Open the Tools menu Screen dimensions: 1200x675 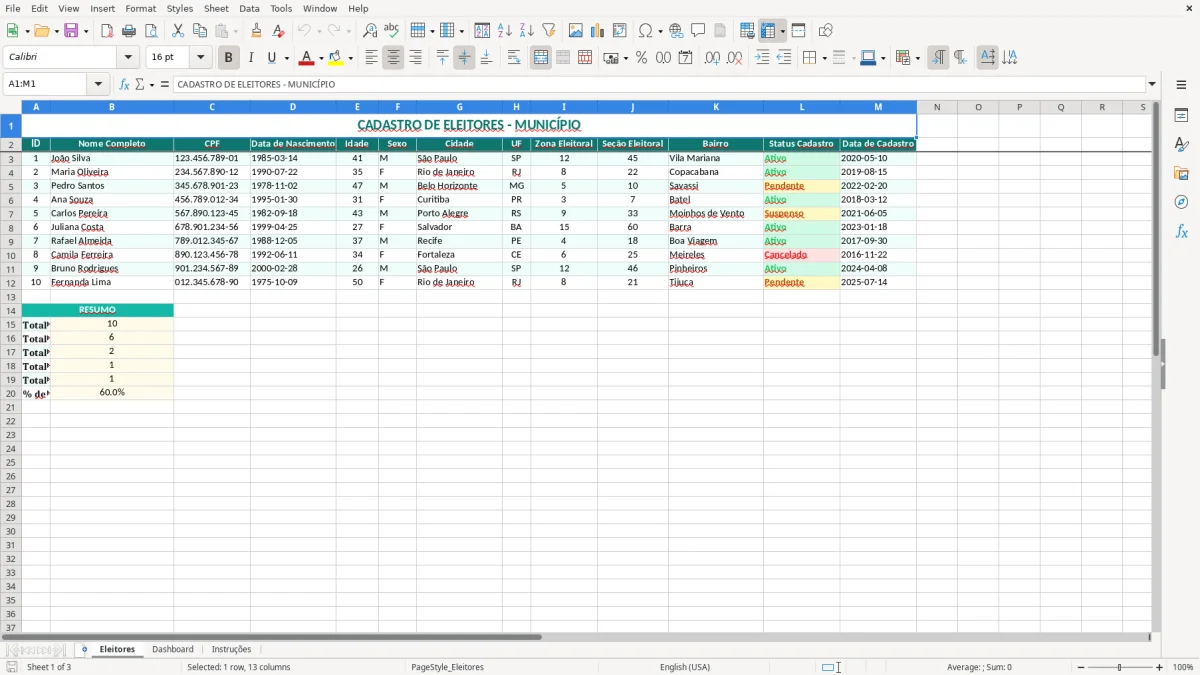pyautogui.click(x=281, y=8)
